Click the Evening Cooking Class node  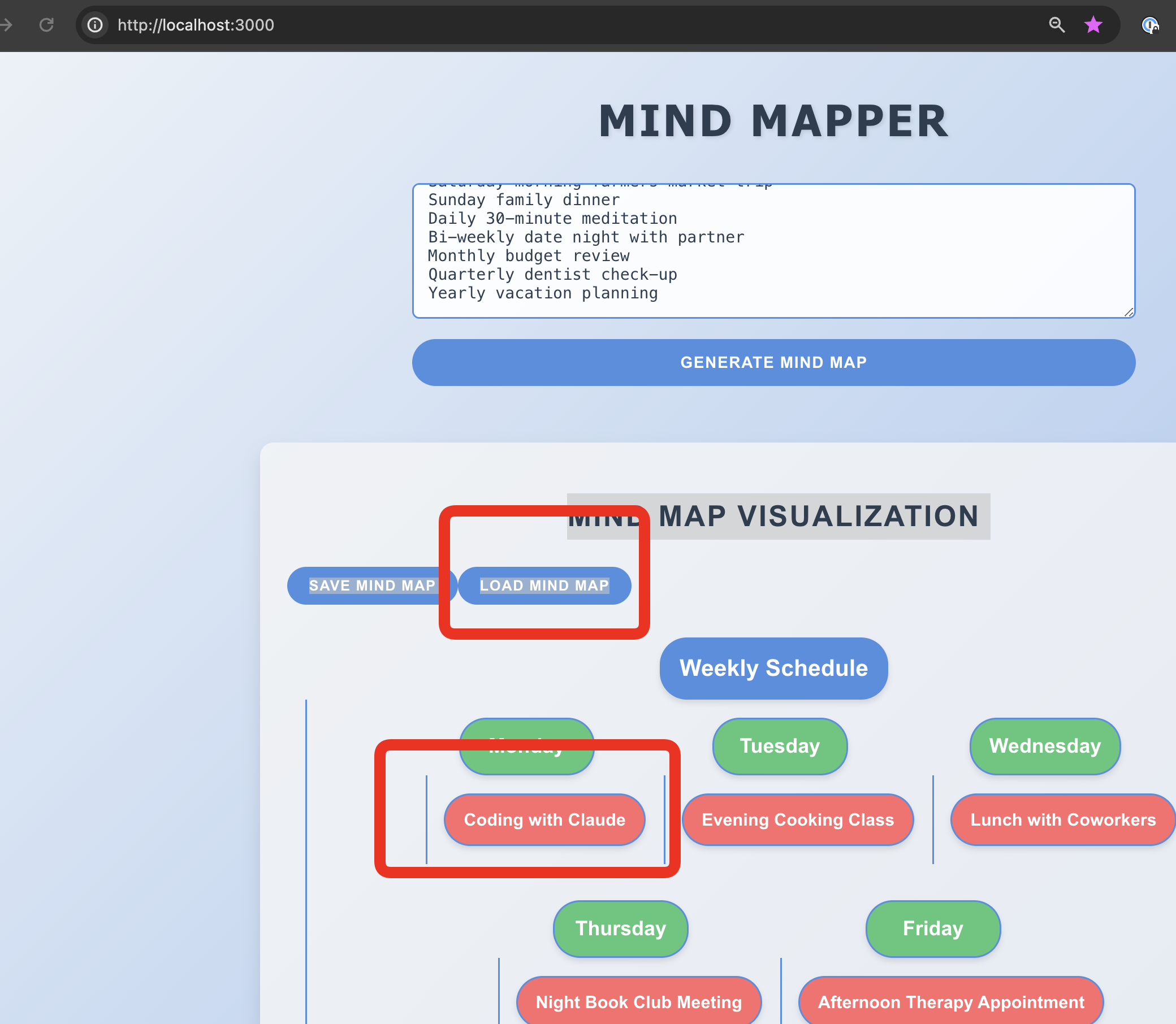pos(797,819)
